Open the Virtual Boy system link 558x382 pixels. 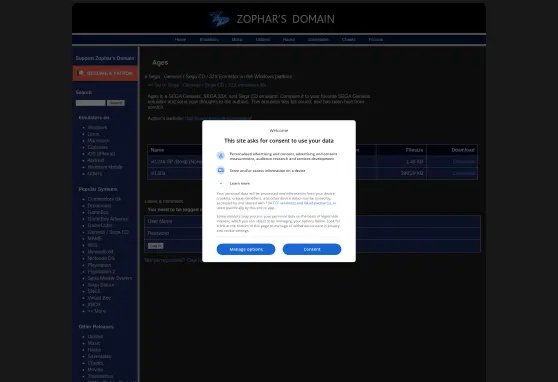[99, 298]
